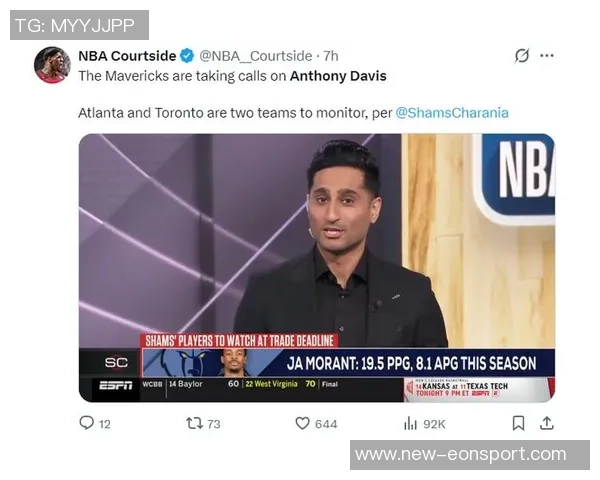This screenshot has width=600, height=480.
Task: Open the NBA Courtside profile avatar
Action: pyautogui.click(x=52, y=65)
